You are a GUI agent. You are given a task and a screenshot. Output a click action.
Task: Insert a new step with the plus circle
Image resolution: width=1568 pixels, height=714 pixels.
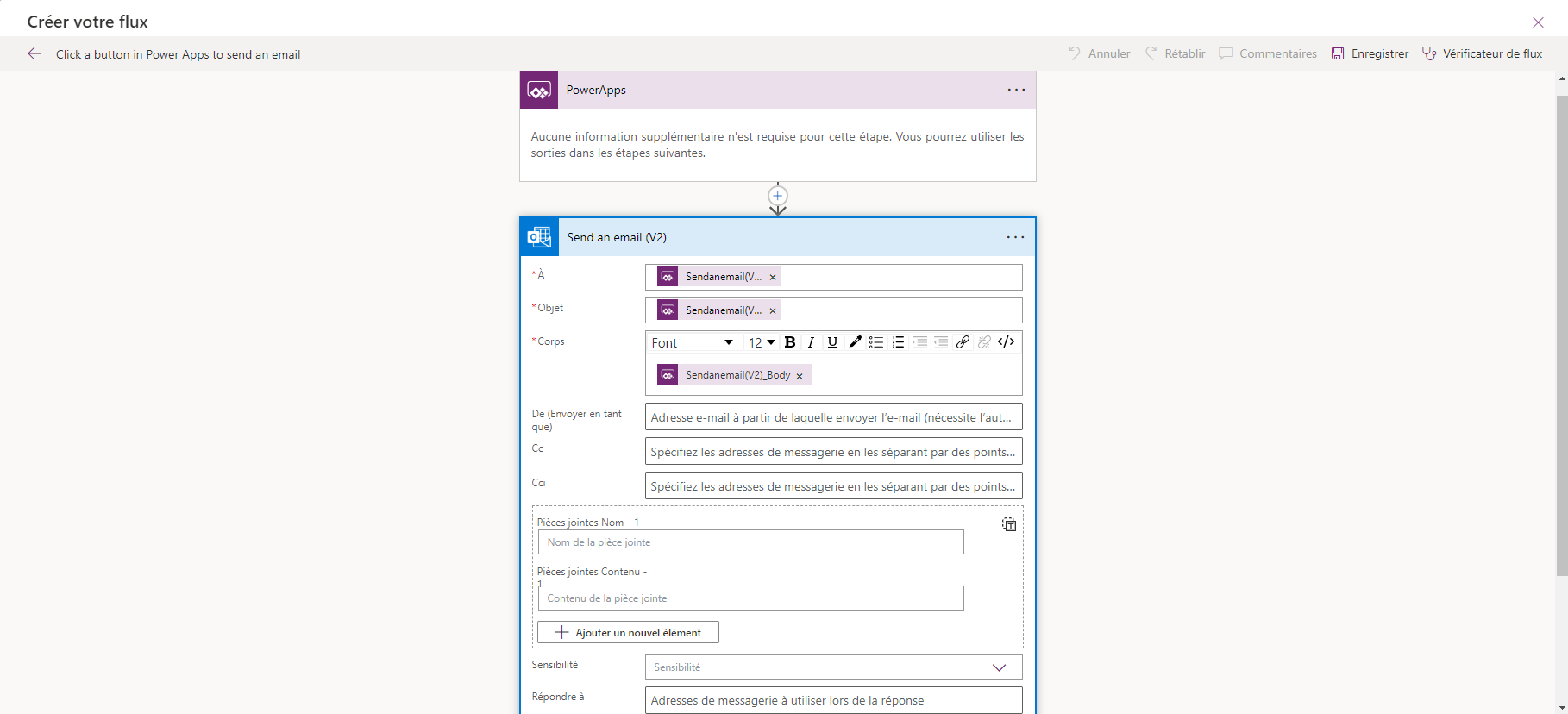tap(778, 196)
